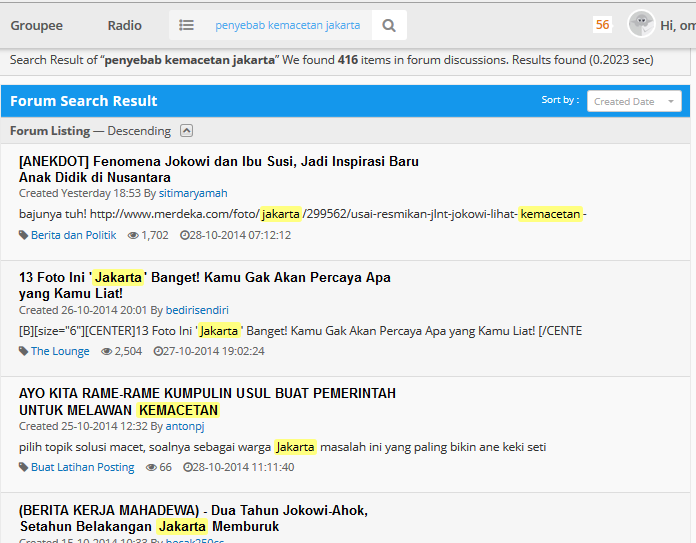Open The Lounge forum category
Viewport: 696px width, 543px height.
60,351
